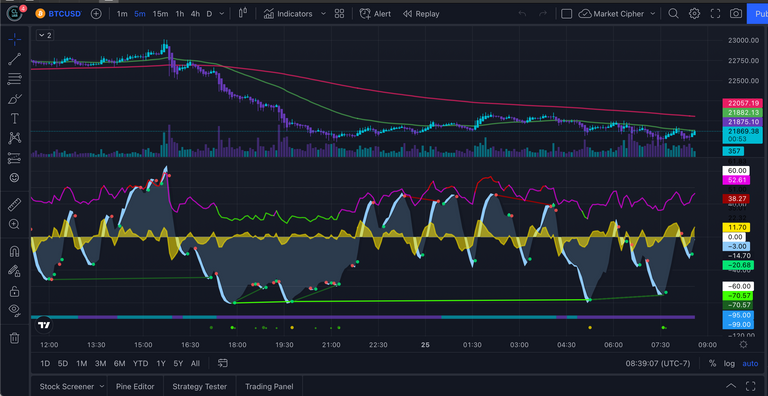Toggle magnet mode snapping
Image resolution: width=768 pixels, height=396 pixels.
pos(15,252)
